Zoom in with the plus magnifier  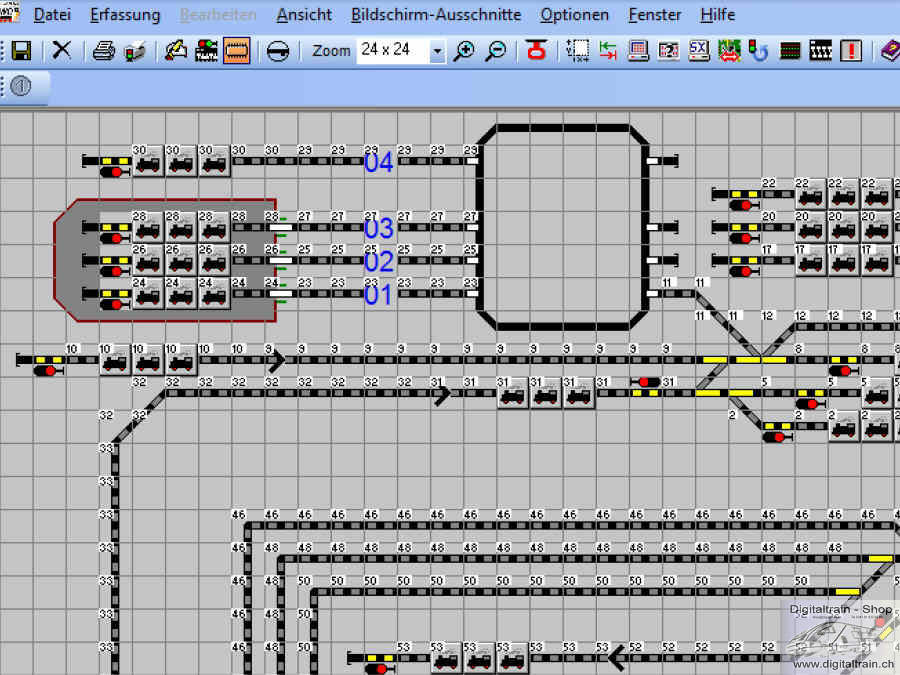464,50
